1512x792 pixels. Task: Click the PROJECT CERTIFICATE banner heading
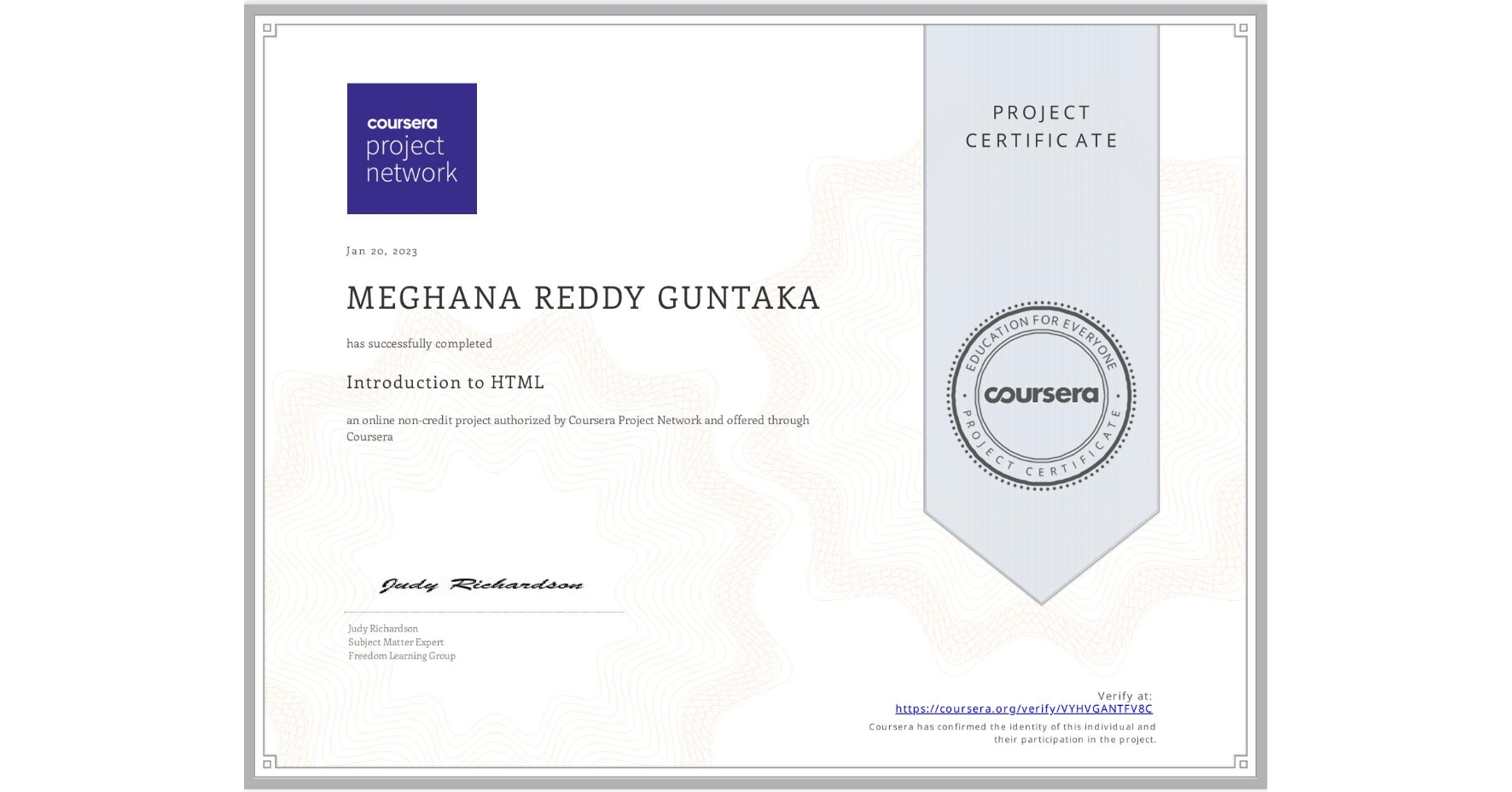(1041, 126)
